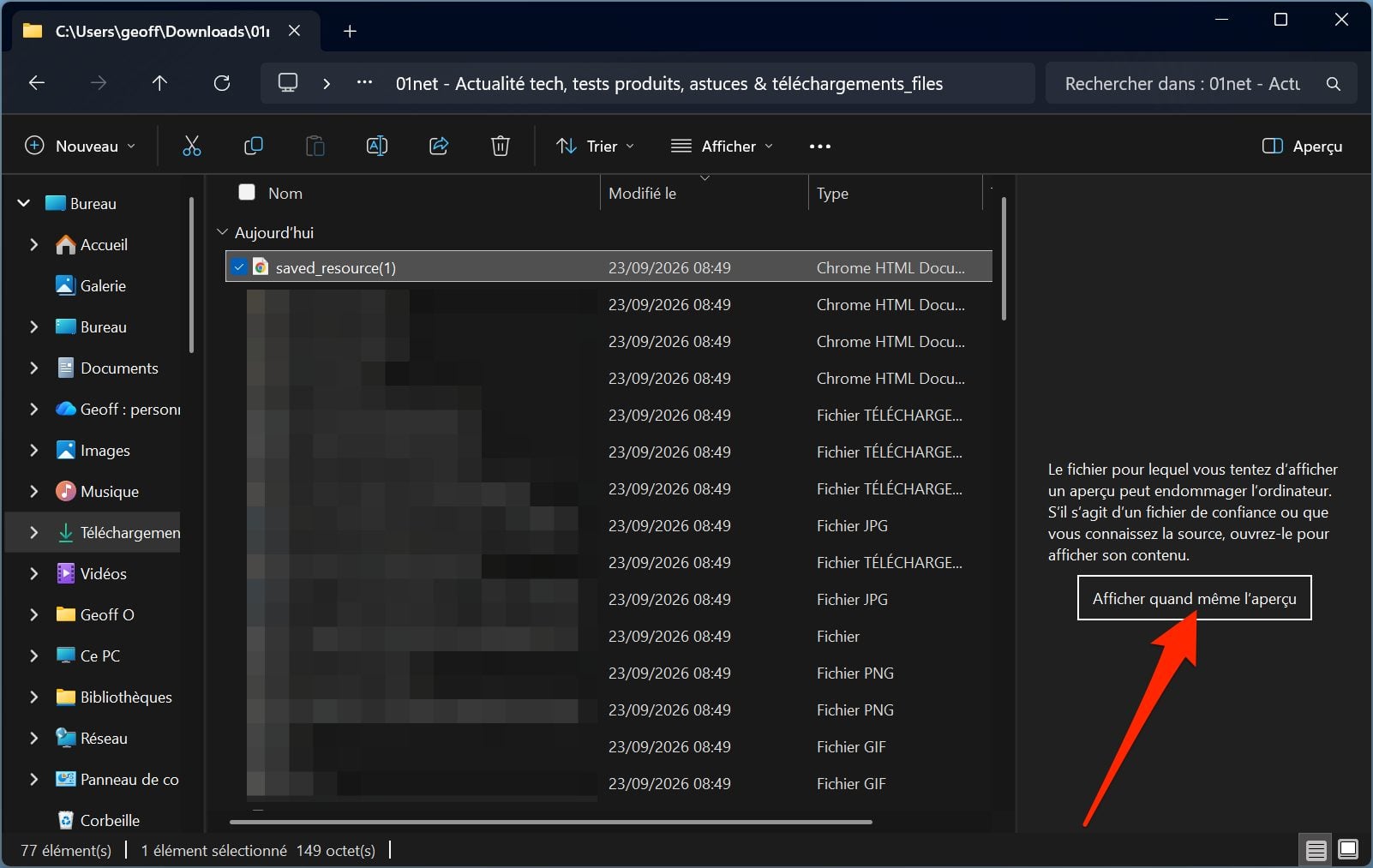Expand the Accueil tree node
Screen dimensions: 1373x868
(x=34, y=244)
